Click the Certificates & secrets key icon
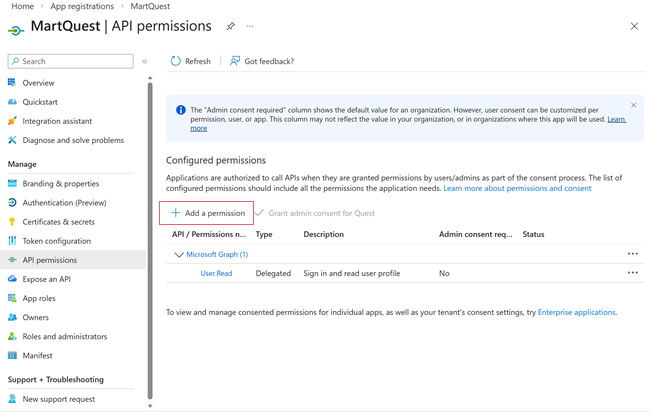Screen dimensions: 650x412 [x=12, y=221]
